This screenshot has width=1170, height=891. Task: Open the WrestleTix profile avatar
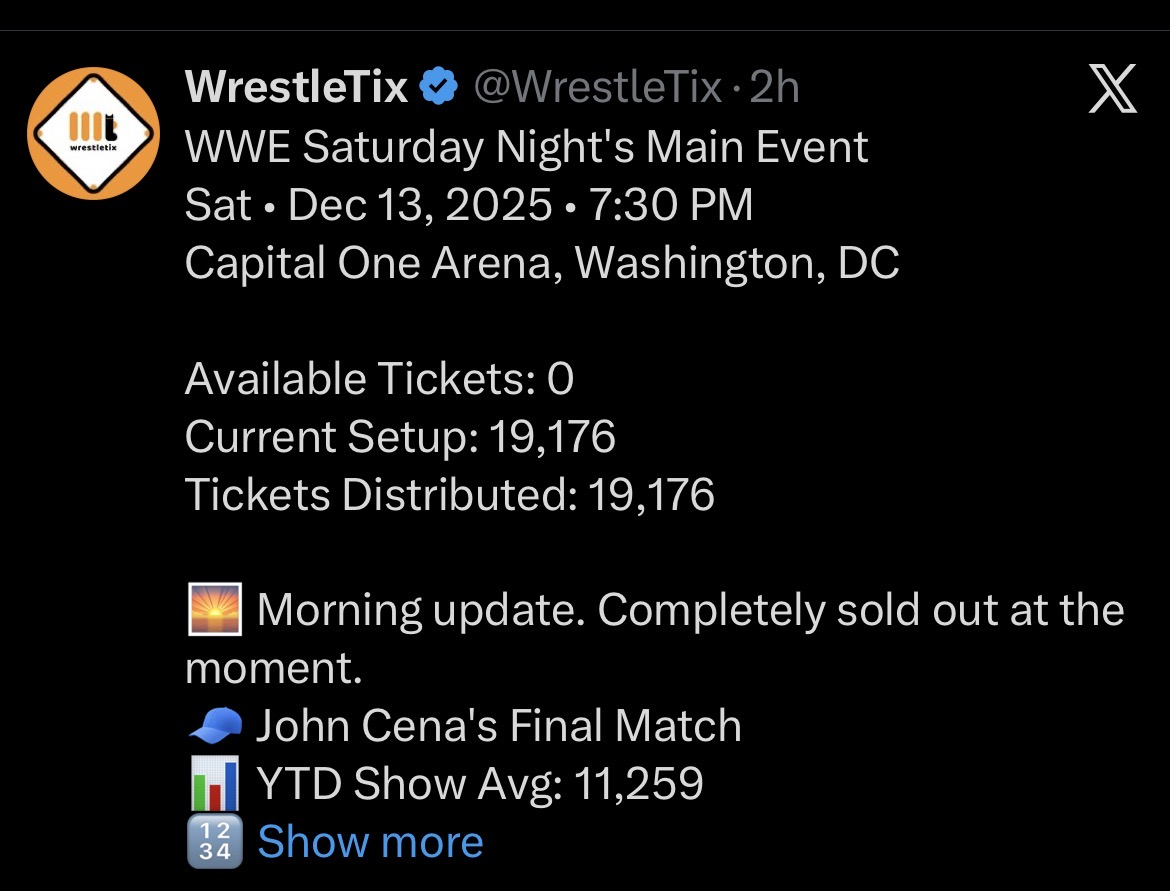(x=93, y=133)
